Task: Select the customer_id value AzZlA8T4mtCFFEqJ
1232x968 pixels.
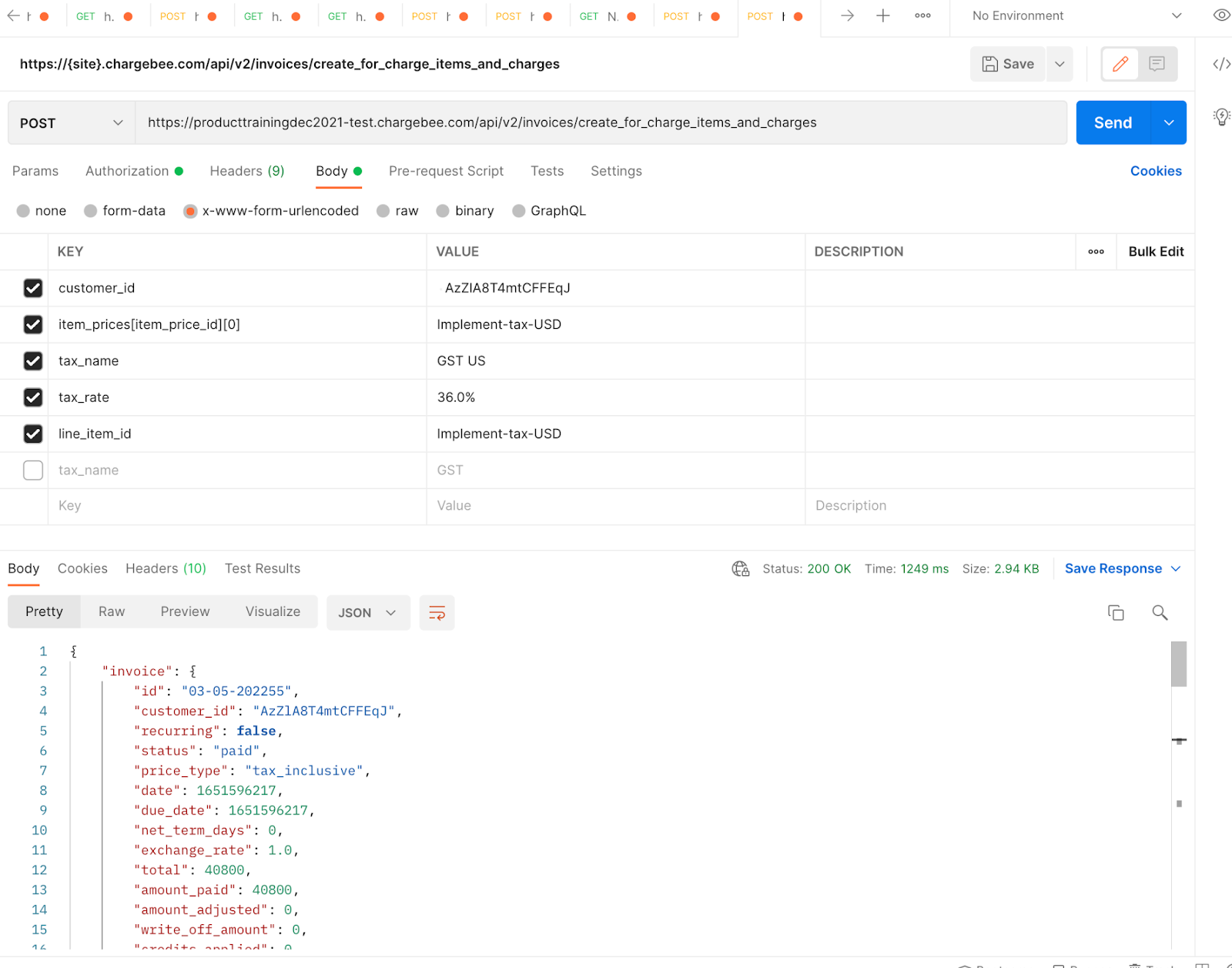Action: (507, 288)
